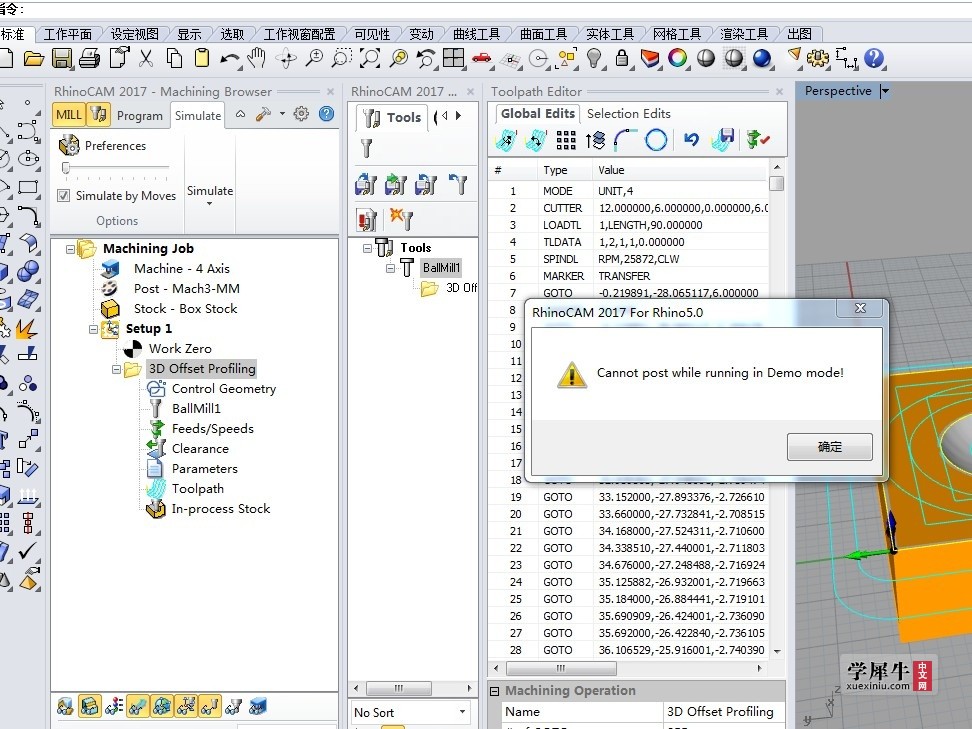This screenshot has width=972, height=729.
Task: Click the instance grid icon in Global Edits
Action: 566,140
